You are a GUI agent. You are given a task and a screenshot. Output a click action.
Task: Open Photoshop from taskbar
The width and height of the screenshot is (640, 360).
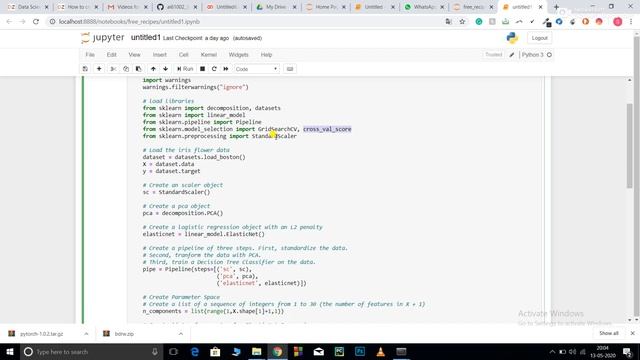pos(360,351)
